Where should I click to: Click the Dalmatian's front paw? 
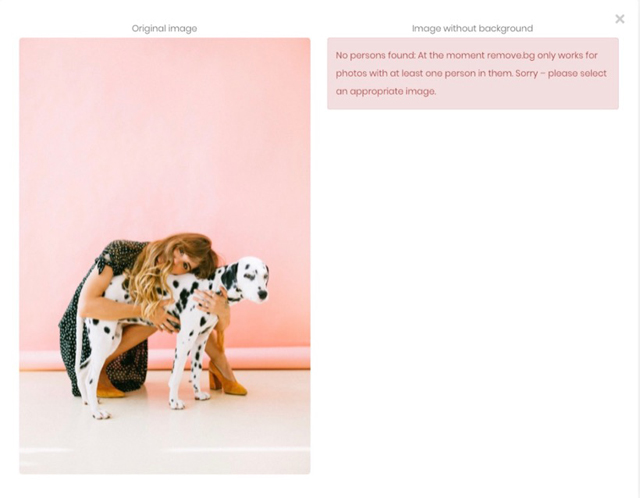pyautogui.click(x=177, y=404)
